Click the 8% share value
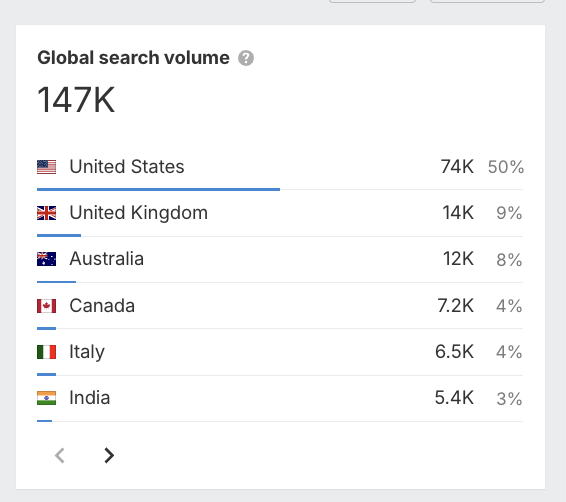 pyautogui.click(x=509, y=260)
